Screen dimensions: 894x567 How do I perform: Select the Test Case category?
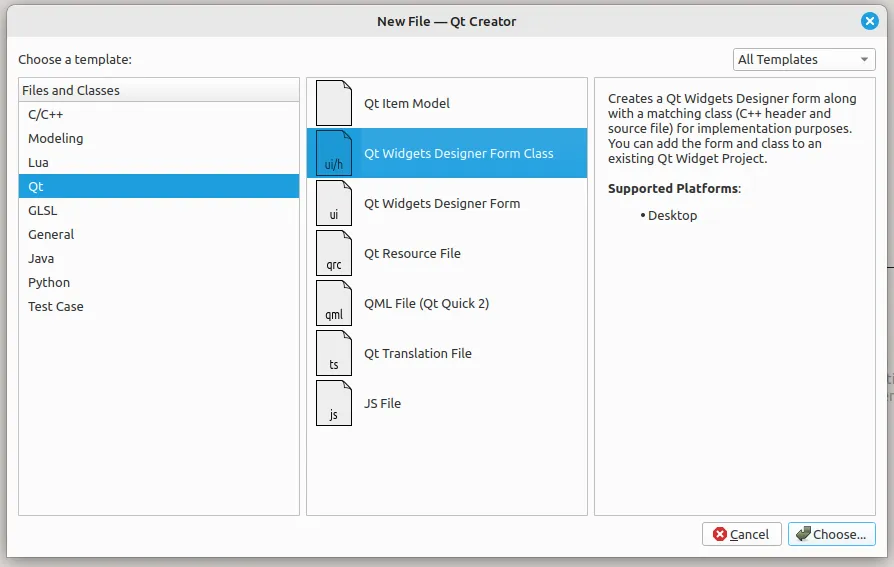click(159, 306)
